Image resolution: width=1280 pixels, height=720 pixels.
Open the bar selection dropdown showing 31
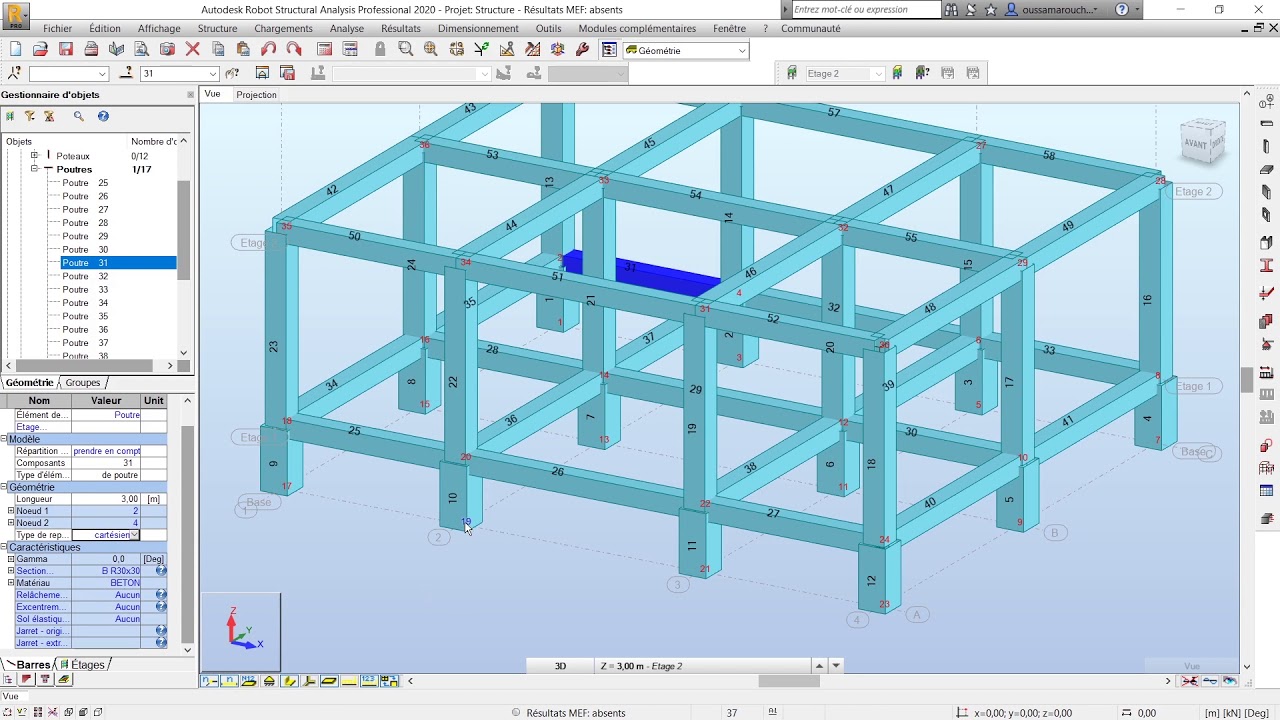[212, 74]
